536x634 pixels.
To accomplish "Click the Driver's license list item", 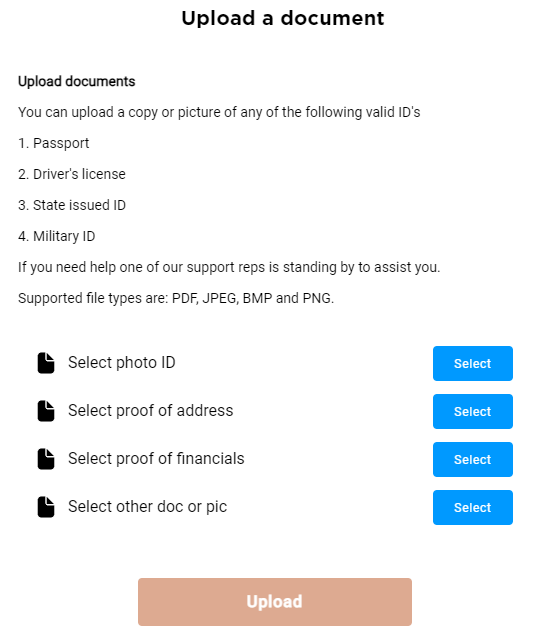I will point(72,174).
